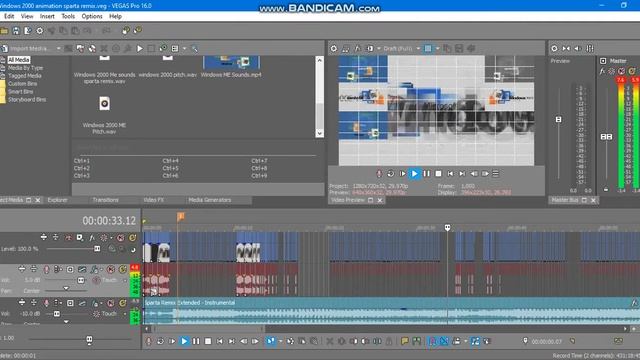
Task: Click Stop button under the Video Preview
Action: [438, 174]
